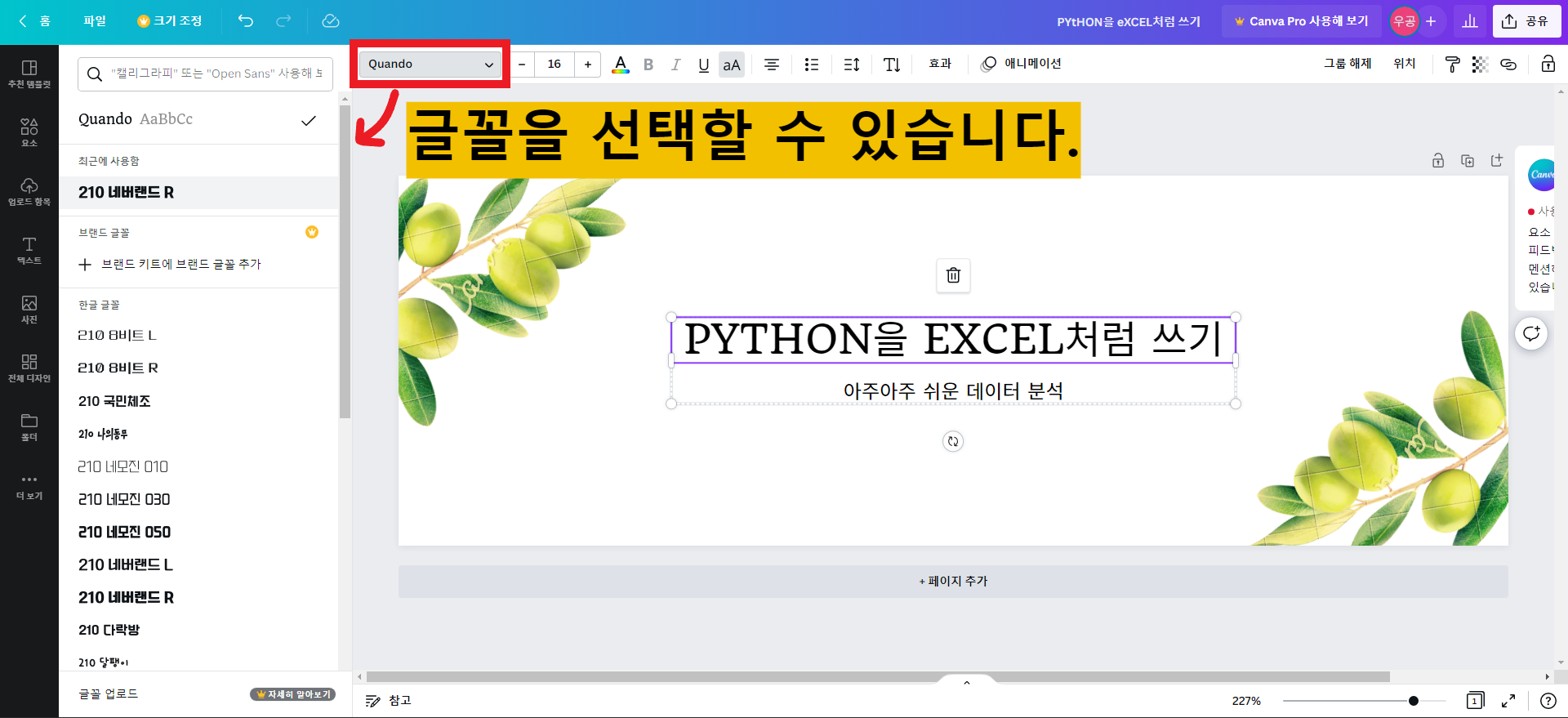1568x718 pixels.
Task: Click the redo arrow icon
Action: coord(283,21)
